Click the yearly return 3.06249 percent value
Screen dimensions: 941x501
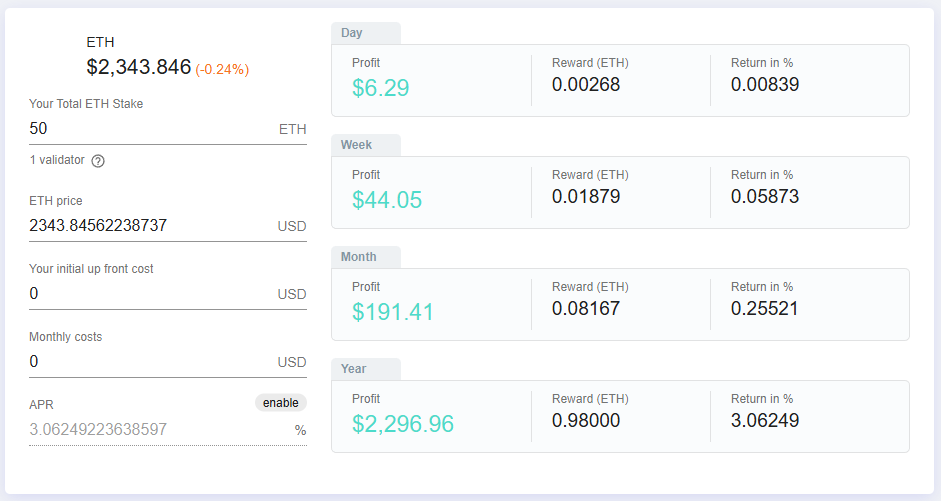click(x=765, y=421)
